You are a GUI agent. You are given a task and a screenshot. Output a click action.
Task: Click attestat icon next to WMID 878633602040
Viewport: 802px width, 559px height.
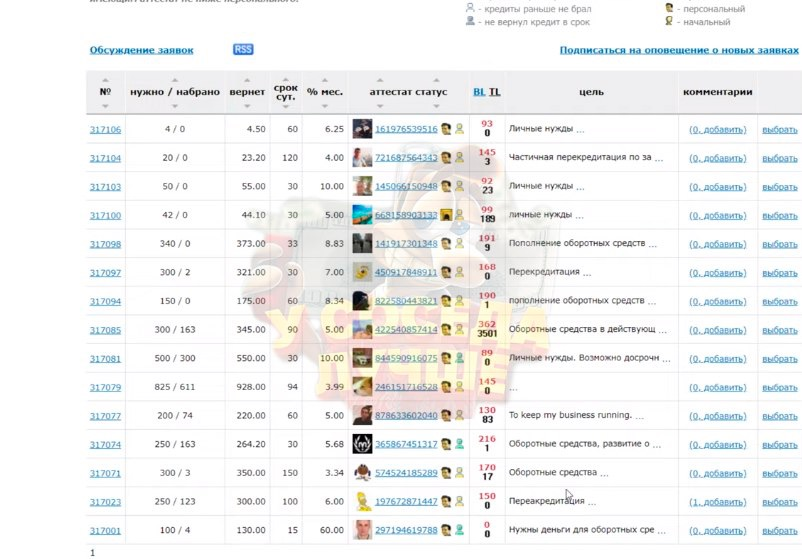(446, 416)
